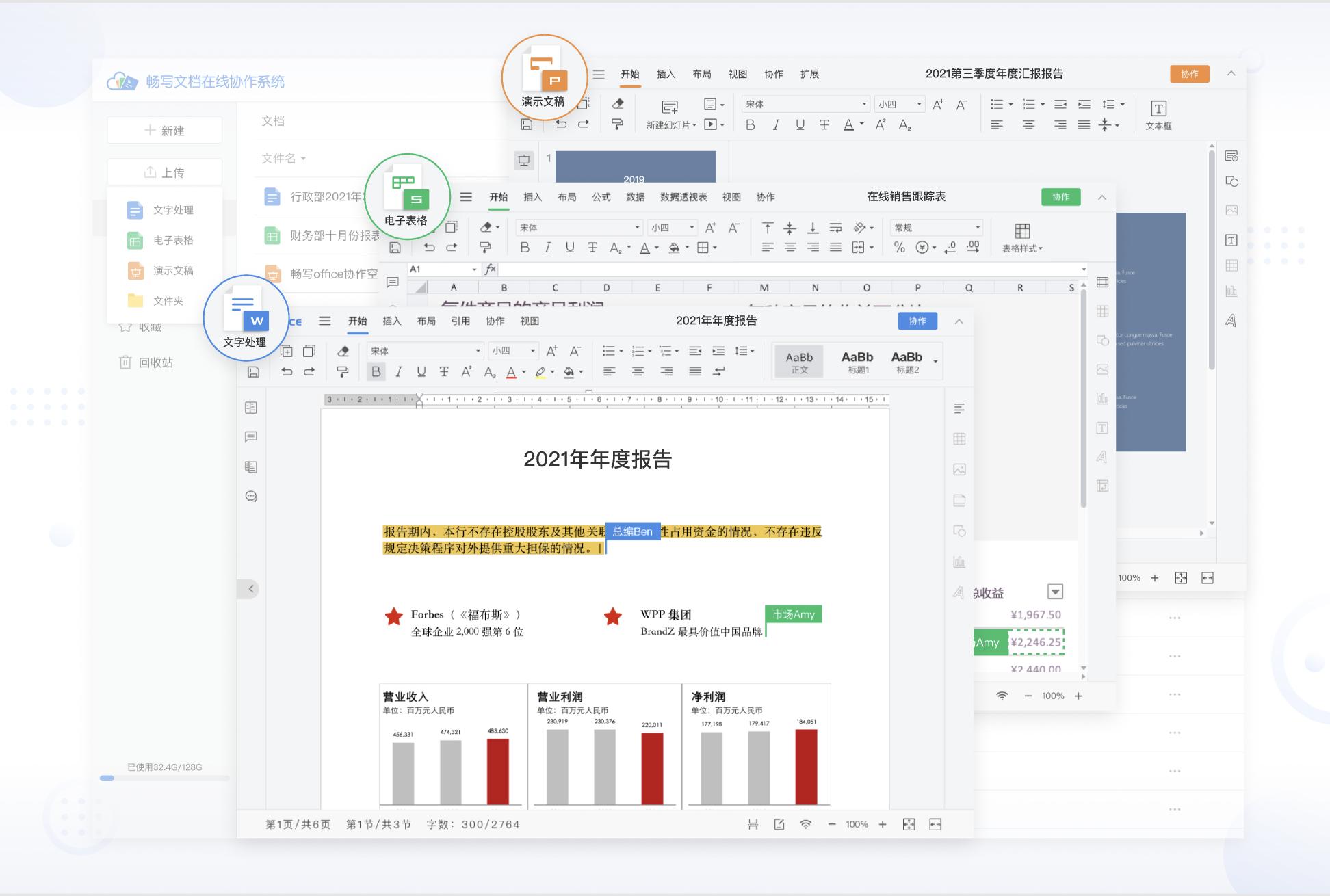1330x896 pixels.
Task: Open the 常规 number format dropdown in the spreadsheet
Action: point(936,227)
